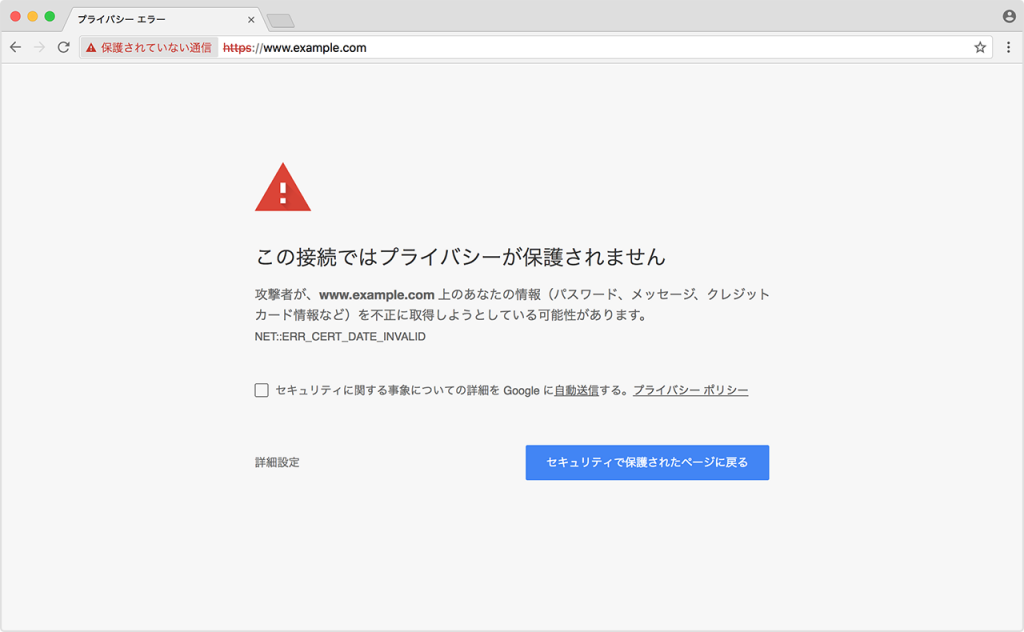The height and width of the screenshot is (632, 1024).
Task: Reload the current page
Action: coord(62,47)
